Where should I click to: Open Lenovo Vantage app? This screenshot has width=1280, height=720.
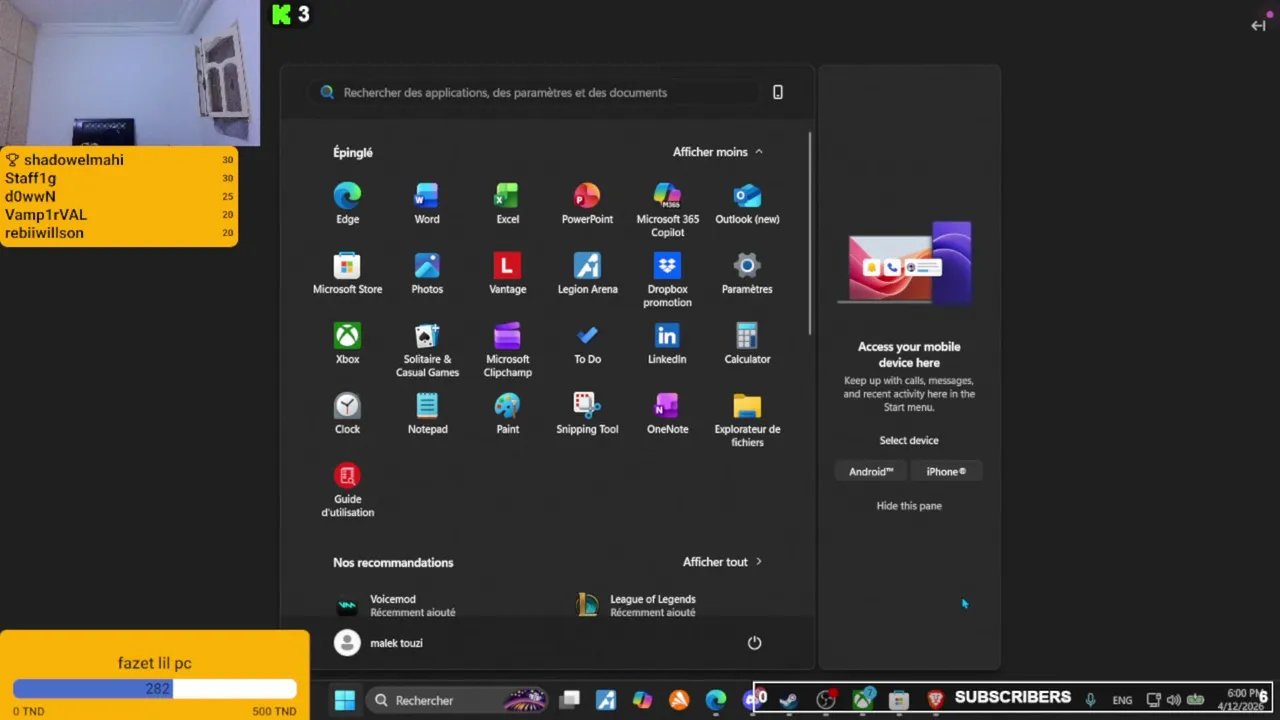[507, 274]
